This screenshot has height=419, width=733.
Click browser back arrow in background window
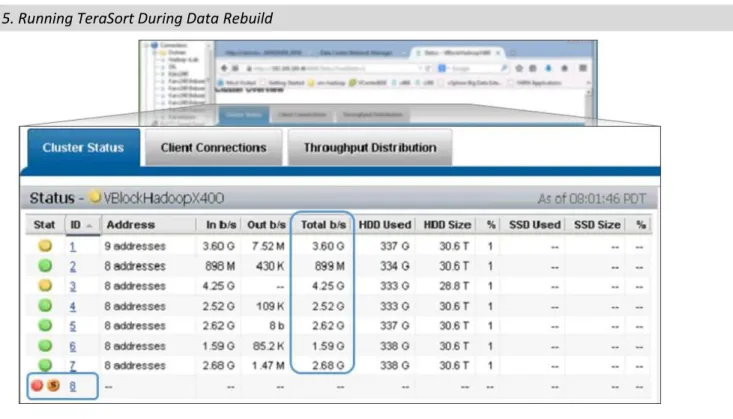224,68
